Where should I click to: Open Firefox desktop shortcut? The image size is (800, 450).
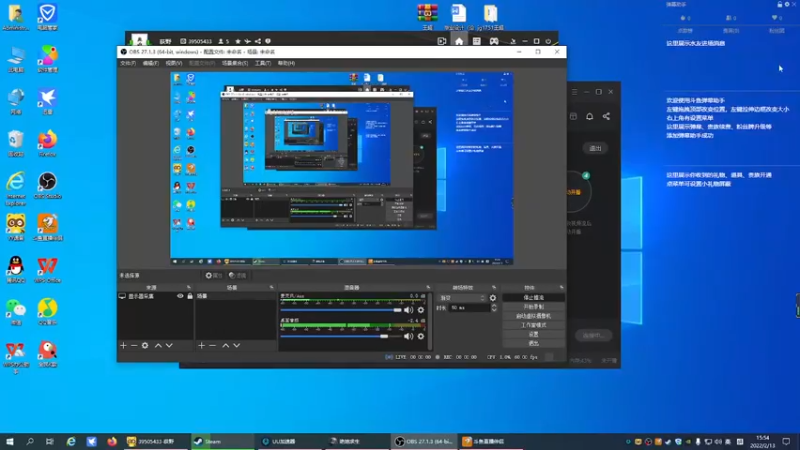click(47, 143)
